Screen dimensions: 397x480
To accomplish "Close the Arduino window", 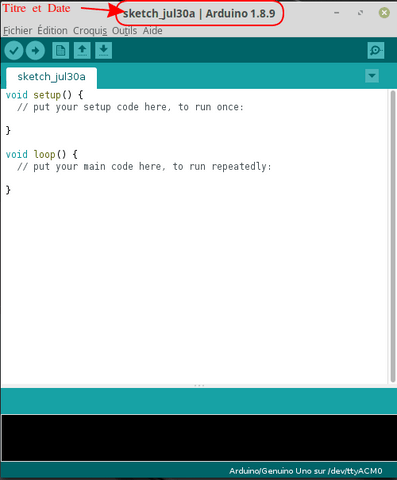I will pos(384,13).
